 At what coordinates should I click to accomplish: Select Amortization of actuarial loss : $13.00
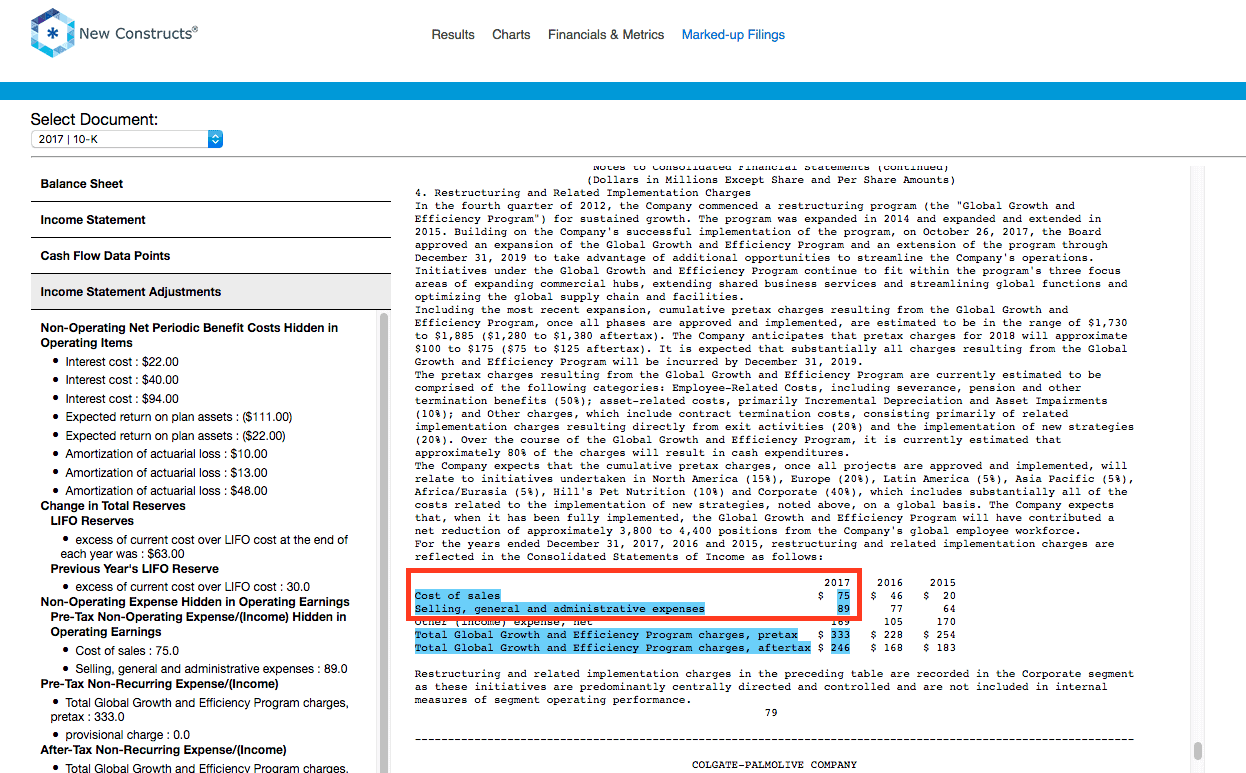click(167, 473)
